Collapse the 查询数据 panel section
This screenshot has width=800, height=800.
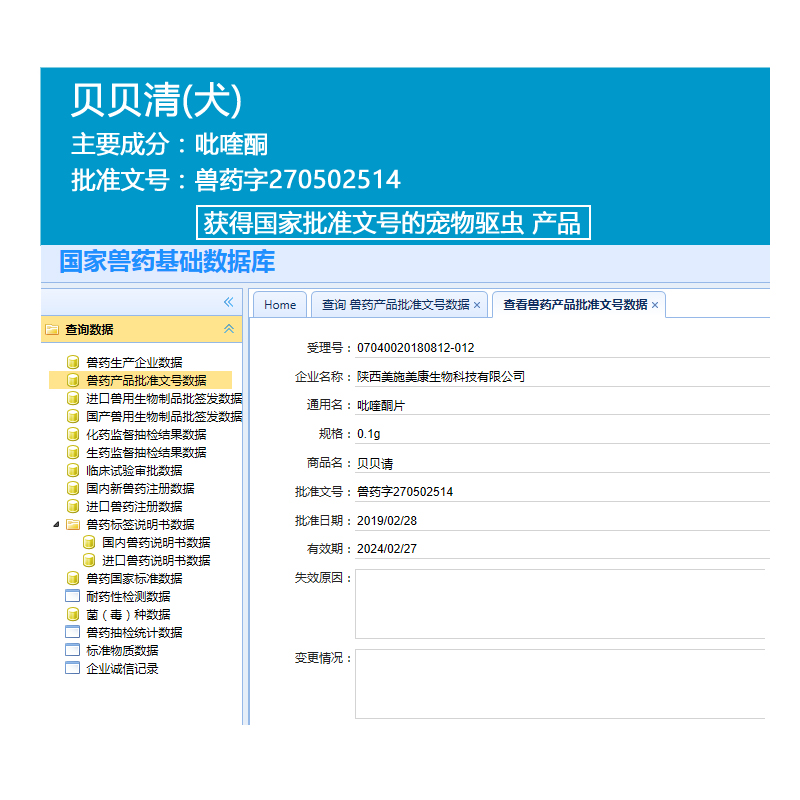(228, 329)
